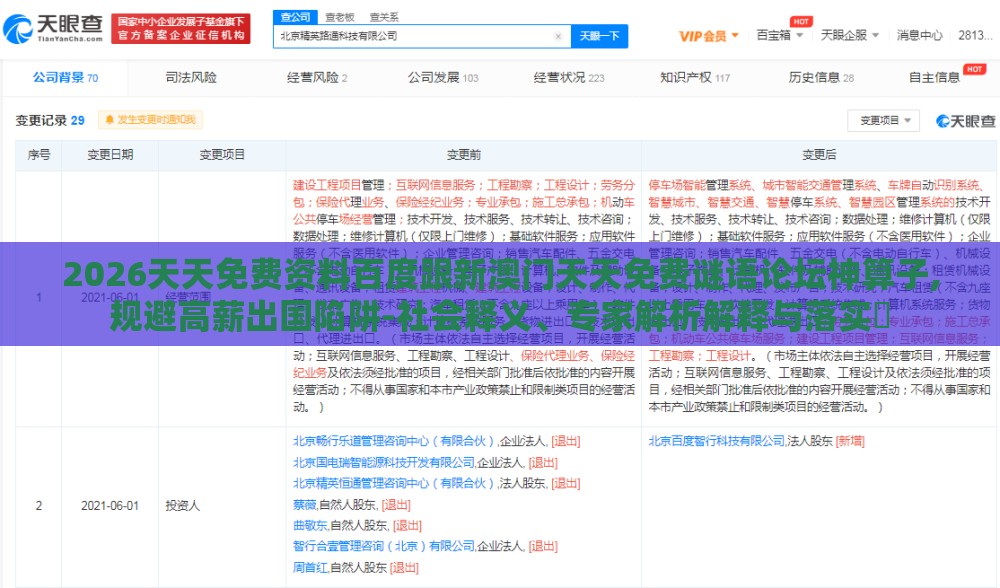The width and height of the screenshot is (1000, 588).
Task: Open the 消息中心 message center
Action: [919, 35]
